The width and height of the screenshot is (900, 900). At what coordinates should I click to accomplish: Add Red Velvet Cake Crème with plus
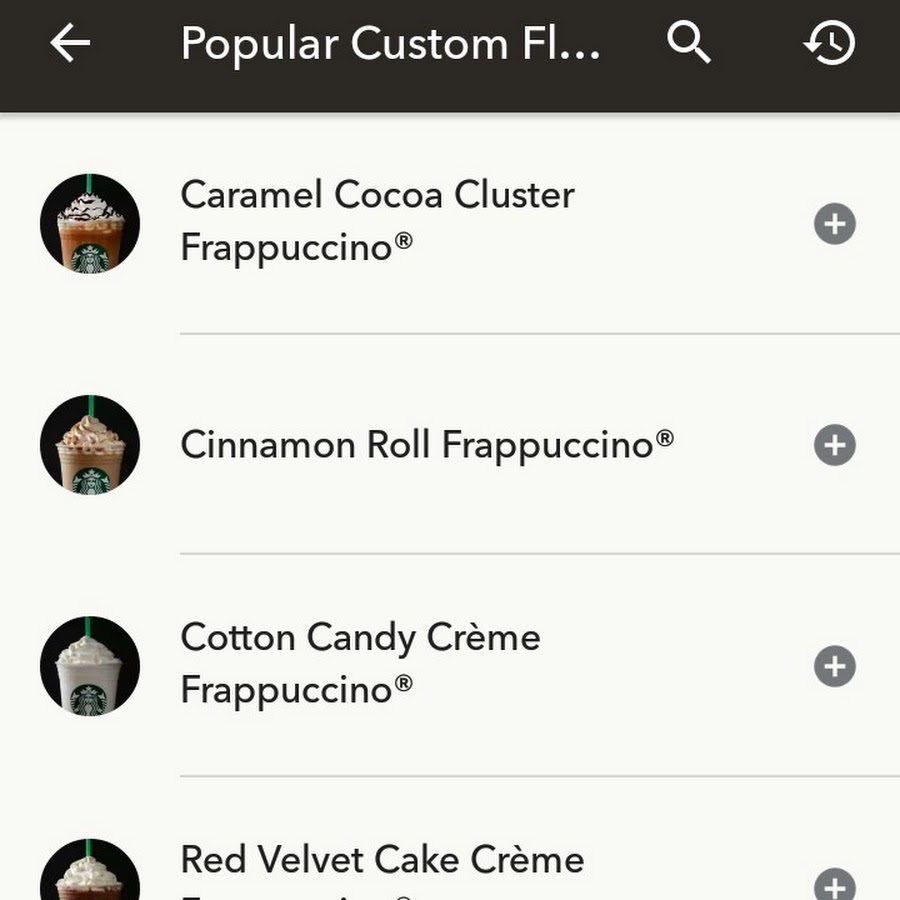835,887
